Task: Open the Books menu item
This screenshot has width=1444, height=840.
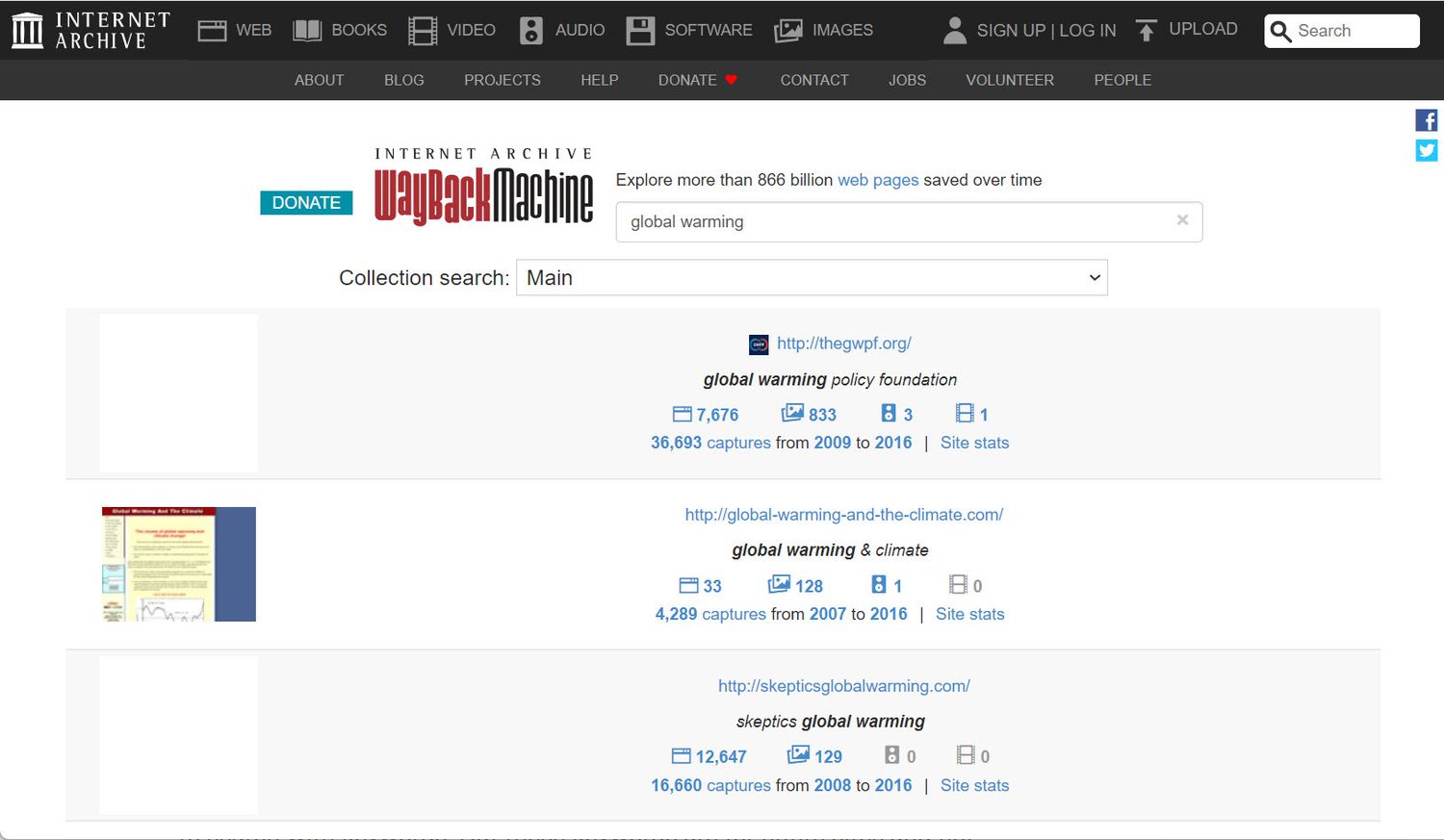Action: pyautogui.click(x=340, y=31)
